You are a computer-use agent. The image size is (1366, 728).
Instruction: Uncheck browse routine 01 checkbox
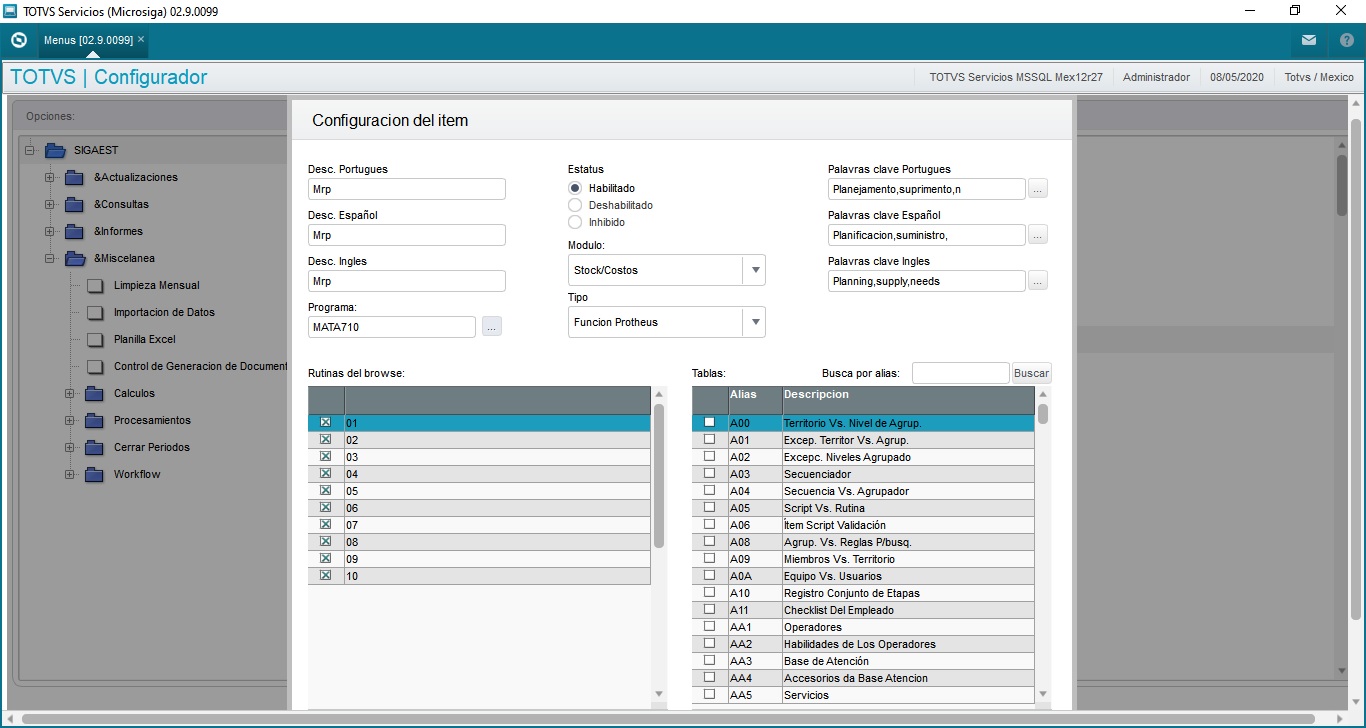pos(325,423)
